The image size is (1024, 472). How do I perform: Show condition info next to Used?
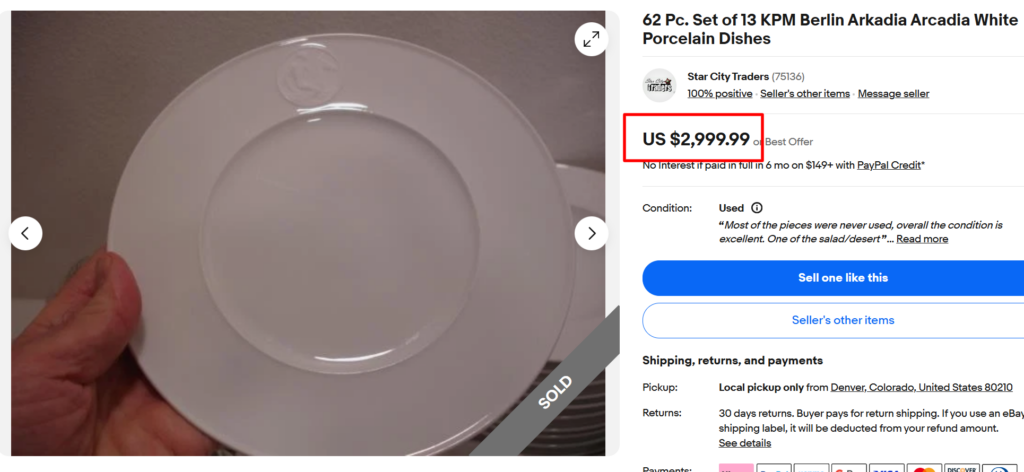[x=756, y=208]
